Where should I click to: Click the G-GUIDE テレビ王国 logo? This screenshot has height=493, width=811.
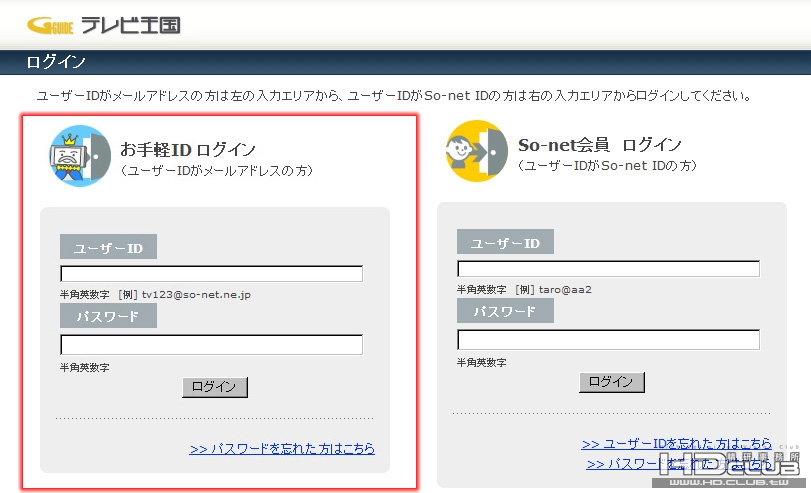pos(103,25)
